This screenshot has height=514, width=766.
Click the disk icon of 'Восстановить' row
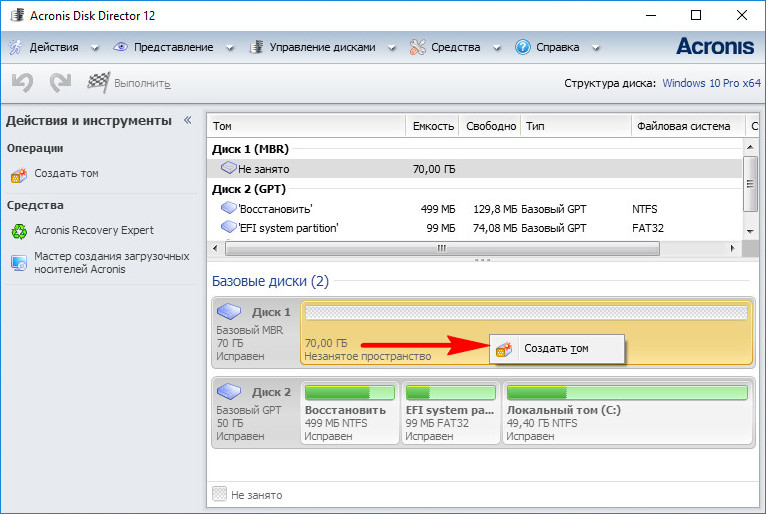coord(228,208)
